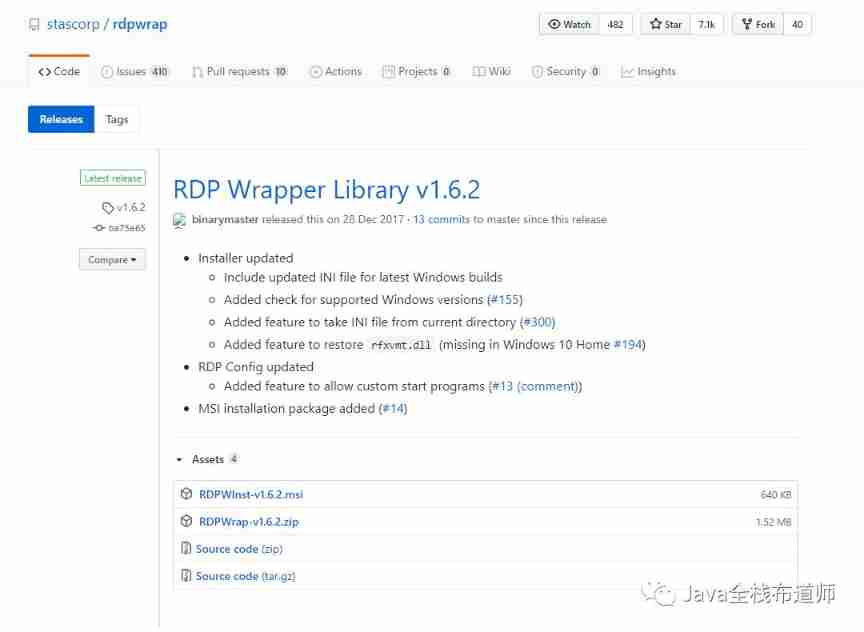Download Source code (tar.gz)
The width and height of the screenshot is (864, 632).
click(245, 576)
